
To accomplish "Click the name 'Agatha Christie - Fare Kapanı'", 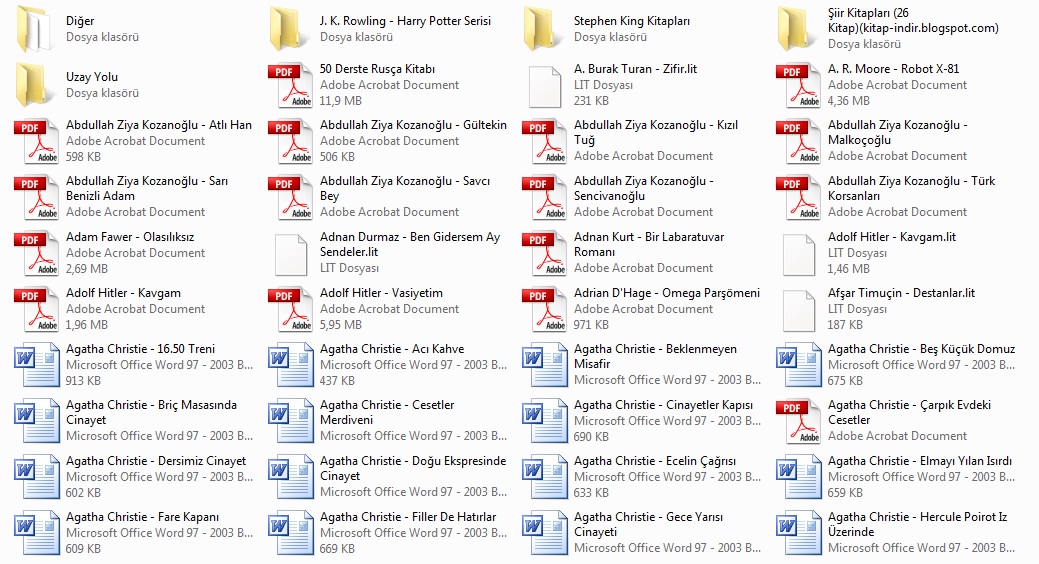I will [x=142, y=517].
